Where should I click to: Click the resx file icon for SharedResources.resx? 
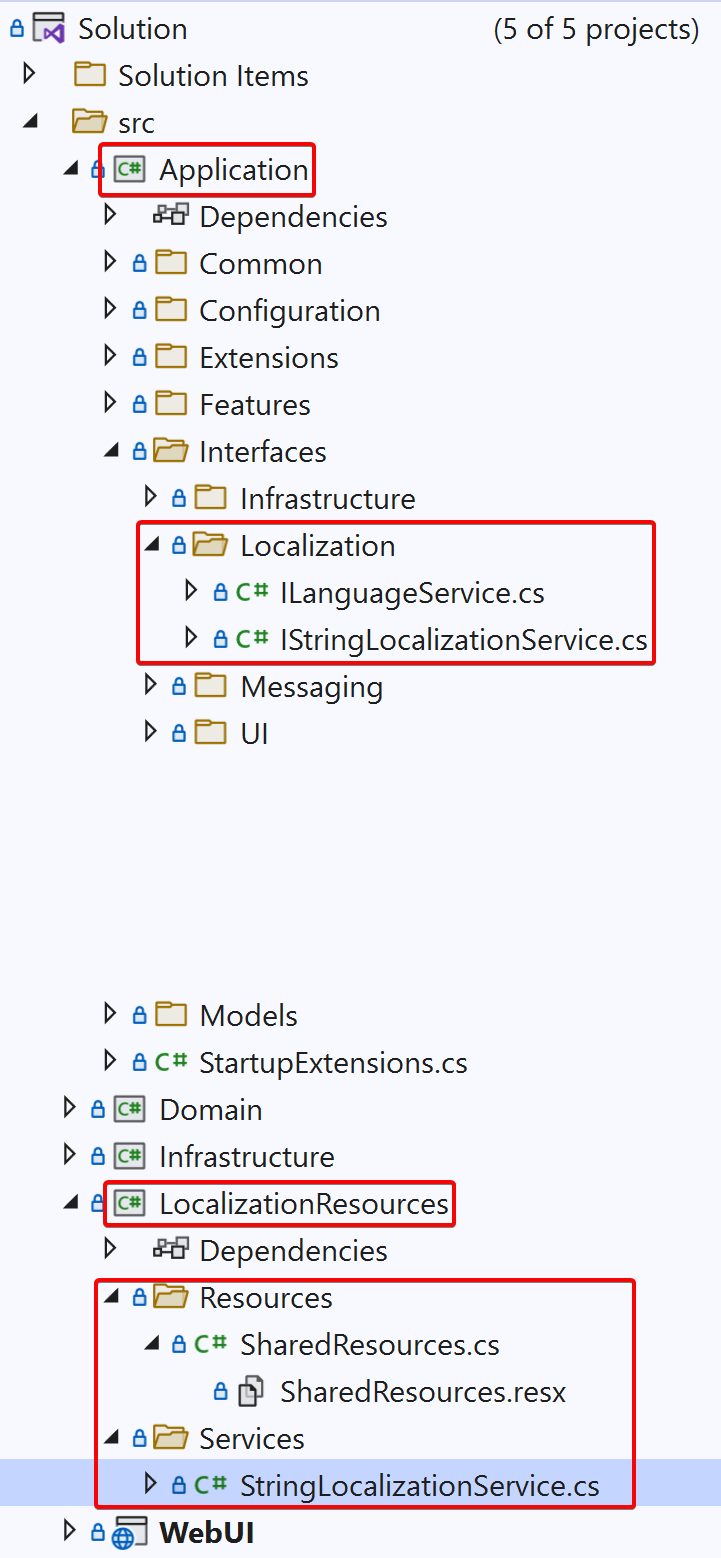(x=248, y=1390)
